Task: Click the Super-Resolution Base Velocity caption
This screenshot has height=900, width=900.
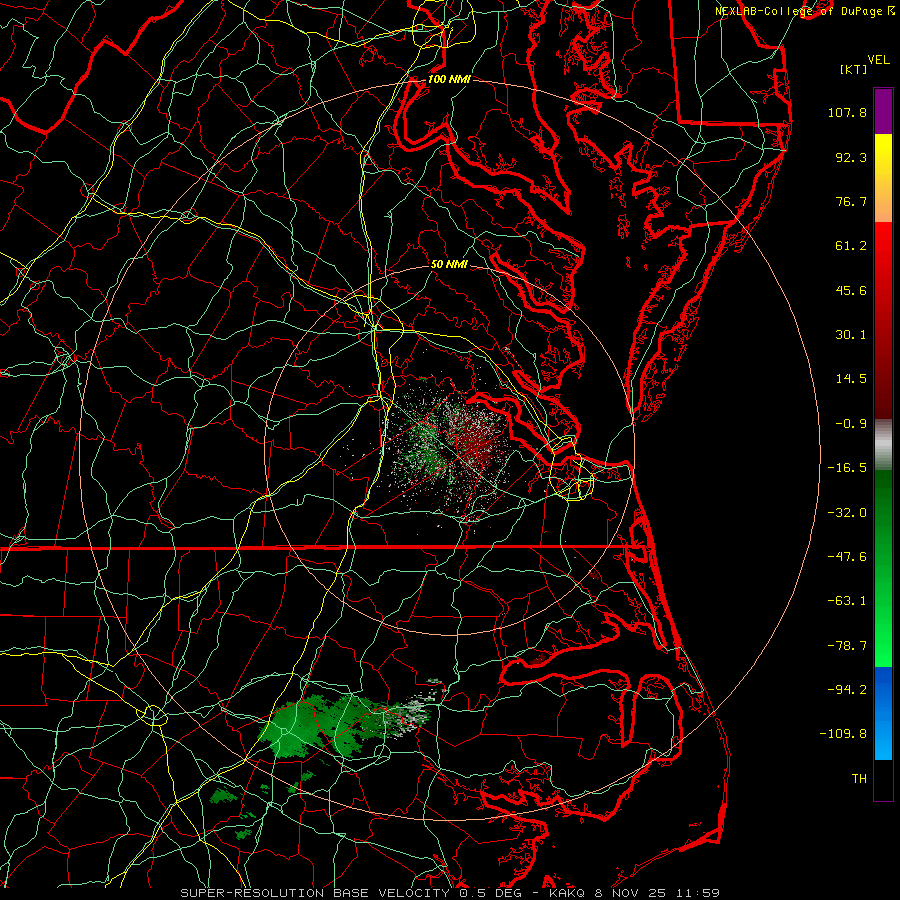Action: [450, 893]
